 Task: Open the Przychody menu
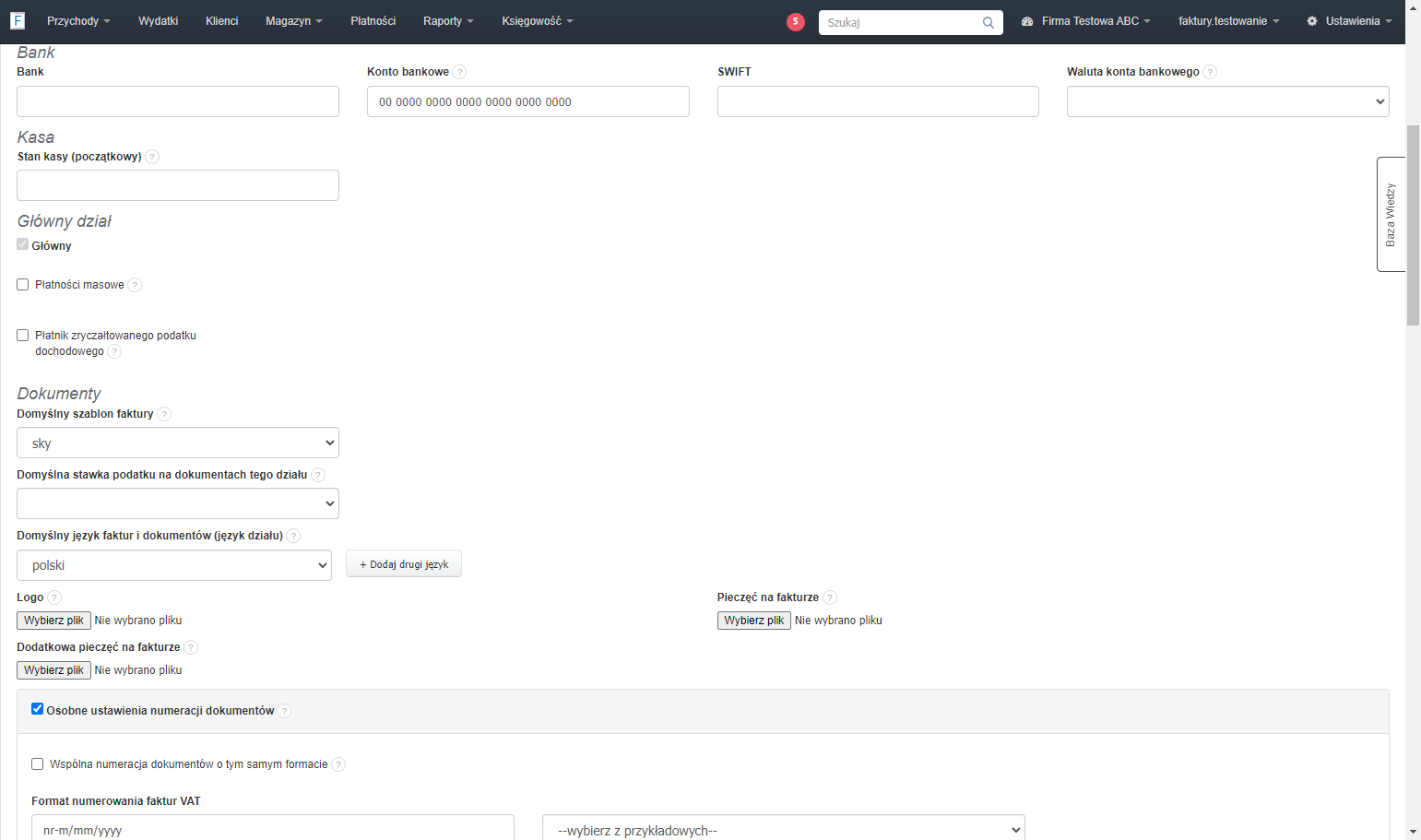point(78,21)
